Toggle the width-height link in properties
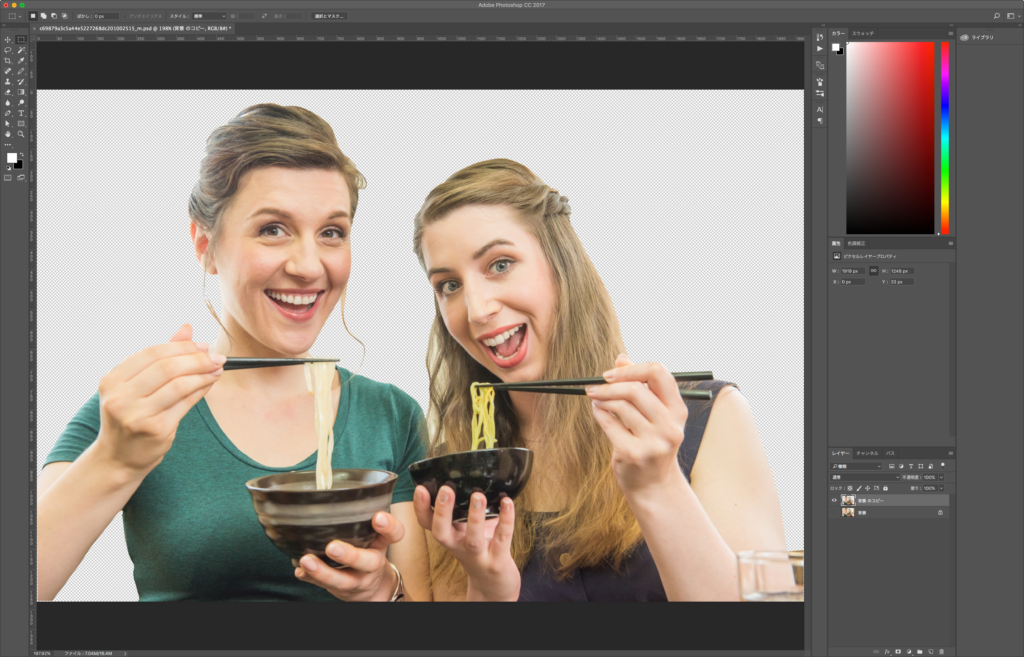1024x657 pixels. [873, 270]
